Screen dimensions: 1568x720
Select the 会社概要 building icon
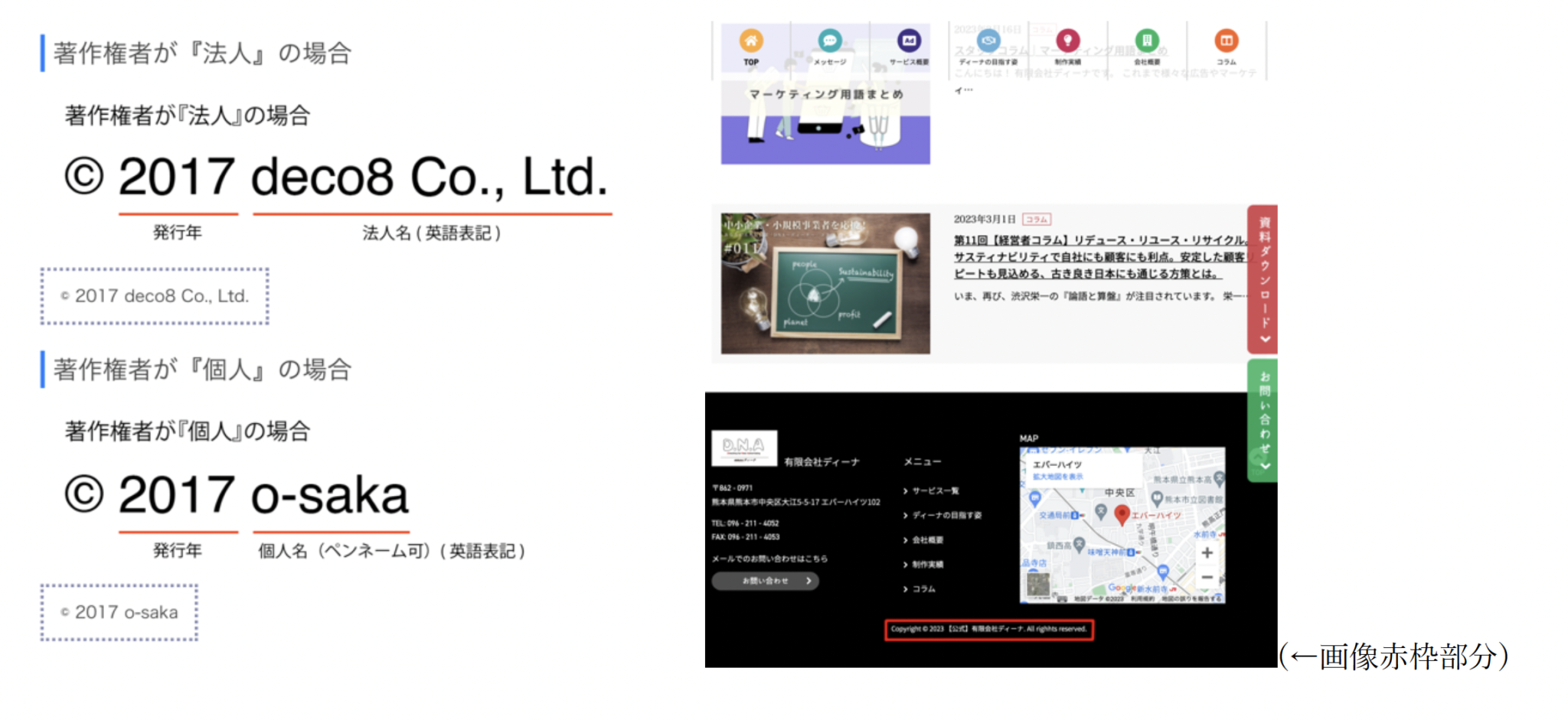pos(1146,42)
